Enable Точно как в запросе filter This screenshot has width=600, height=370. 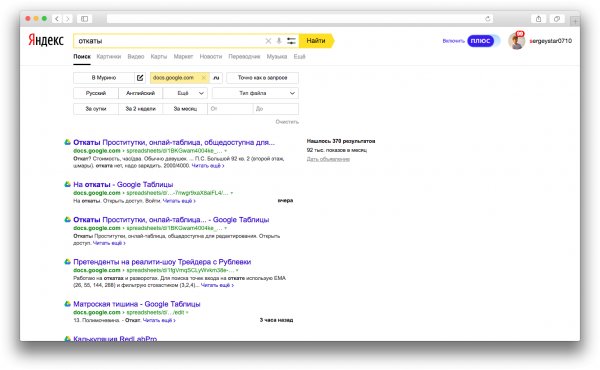click(x=262, y=78)
